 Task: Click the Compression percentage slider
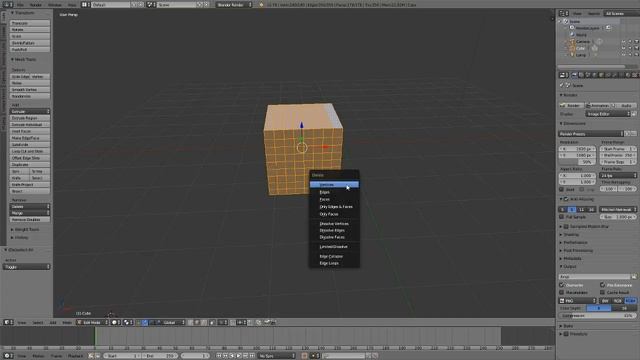pos(598,316)
